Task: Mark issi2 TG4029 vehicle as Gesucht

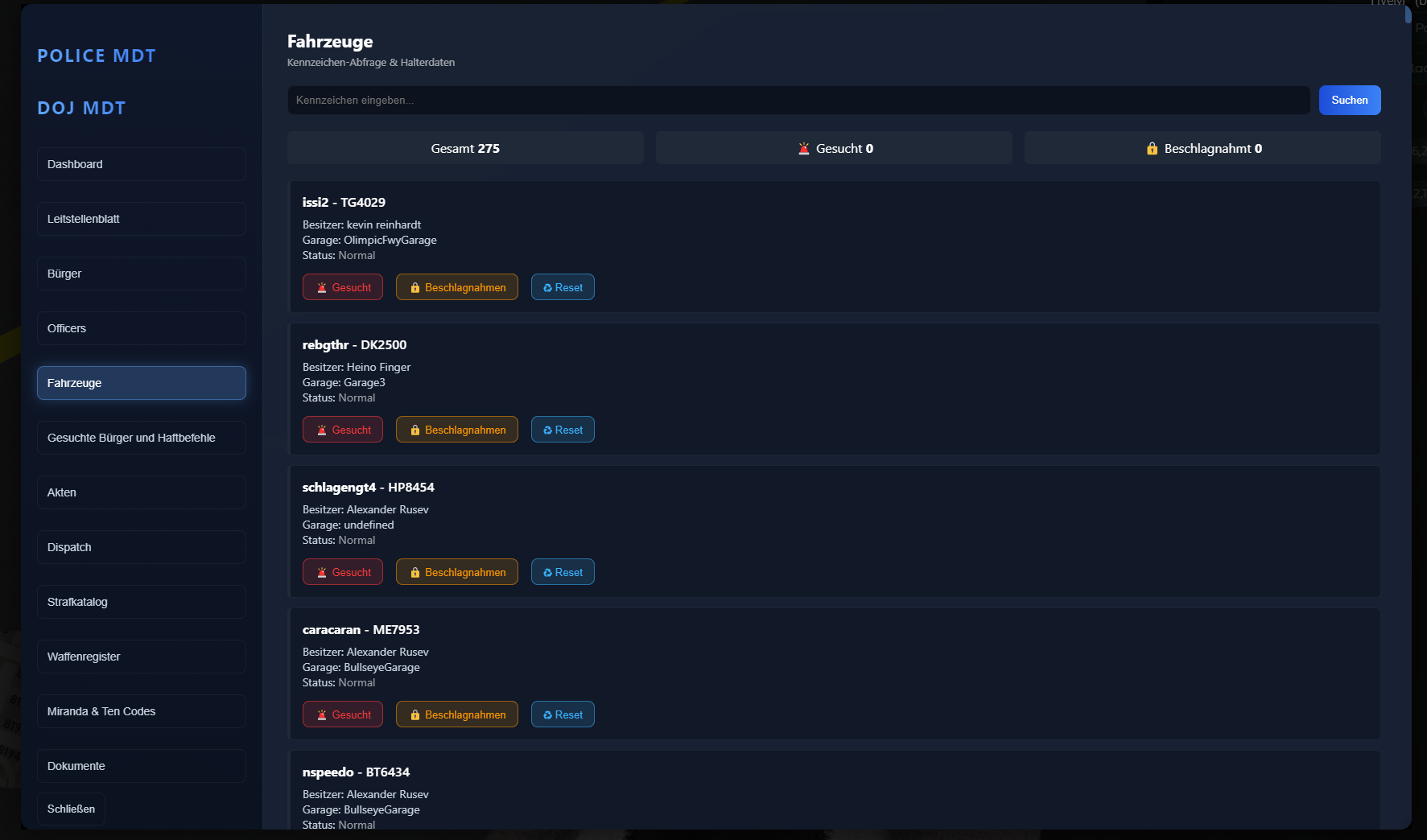Action: click(343, 287)
